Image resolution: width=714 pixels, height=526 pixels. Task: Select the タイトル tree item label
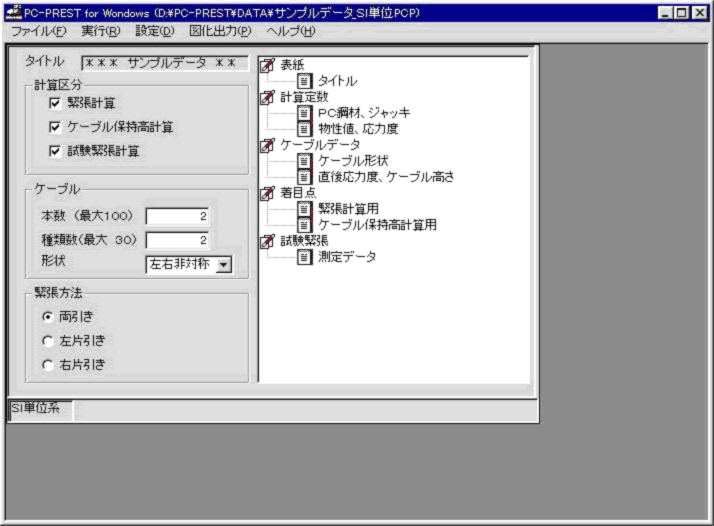click(x=337, y=81)
